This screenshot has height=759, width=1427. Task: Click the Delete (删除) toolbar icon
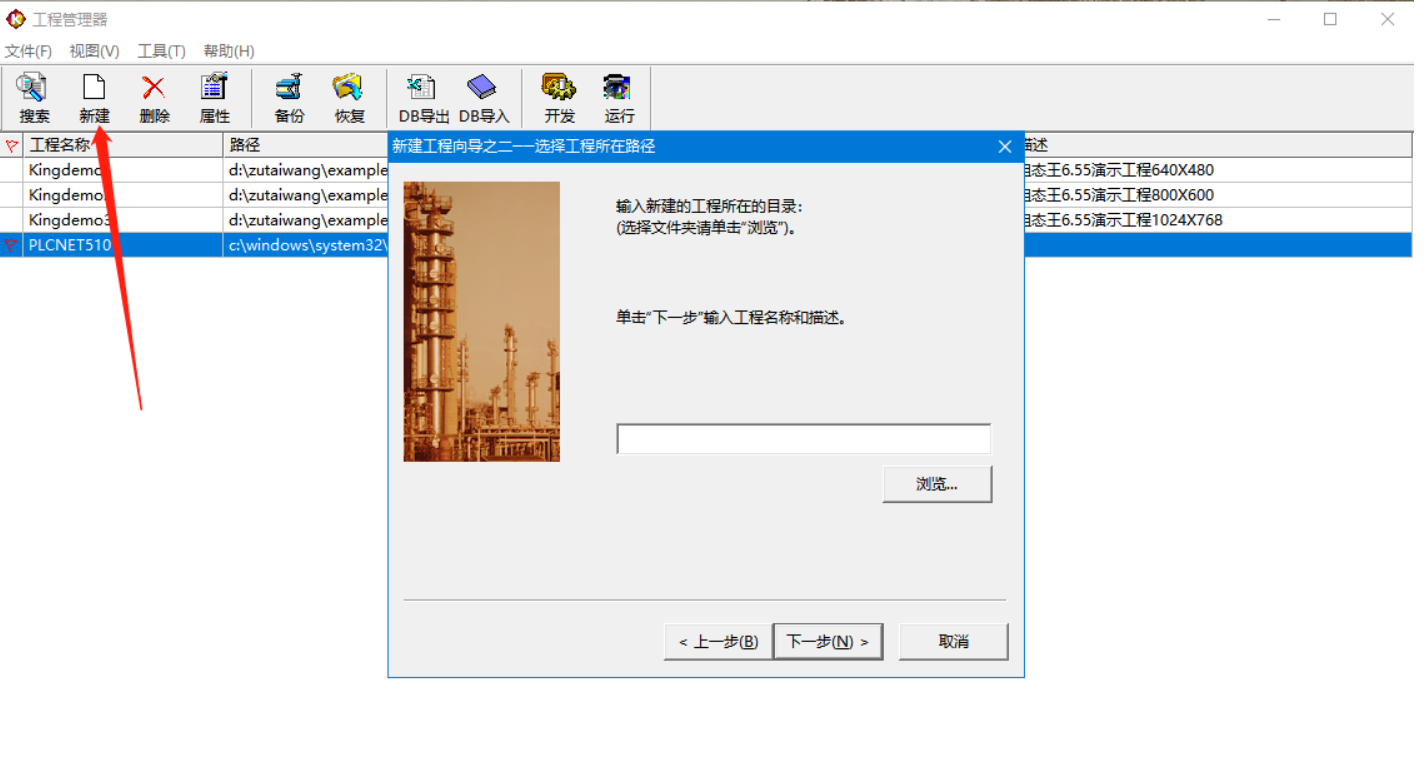[154, 98]
